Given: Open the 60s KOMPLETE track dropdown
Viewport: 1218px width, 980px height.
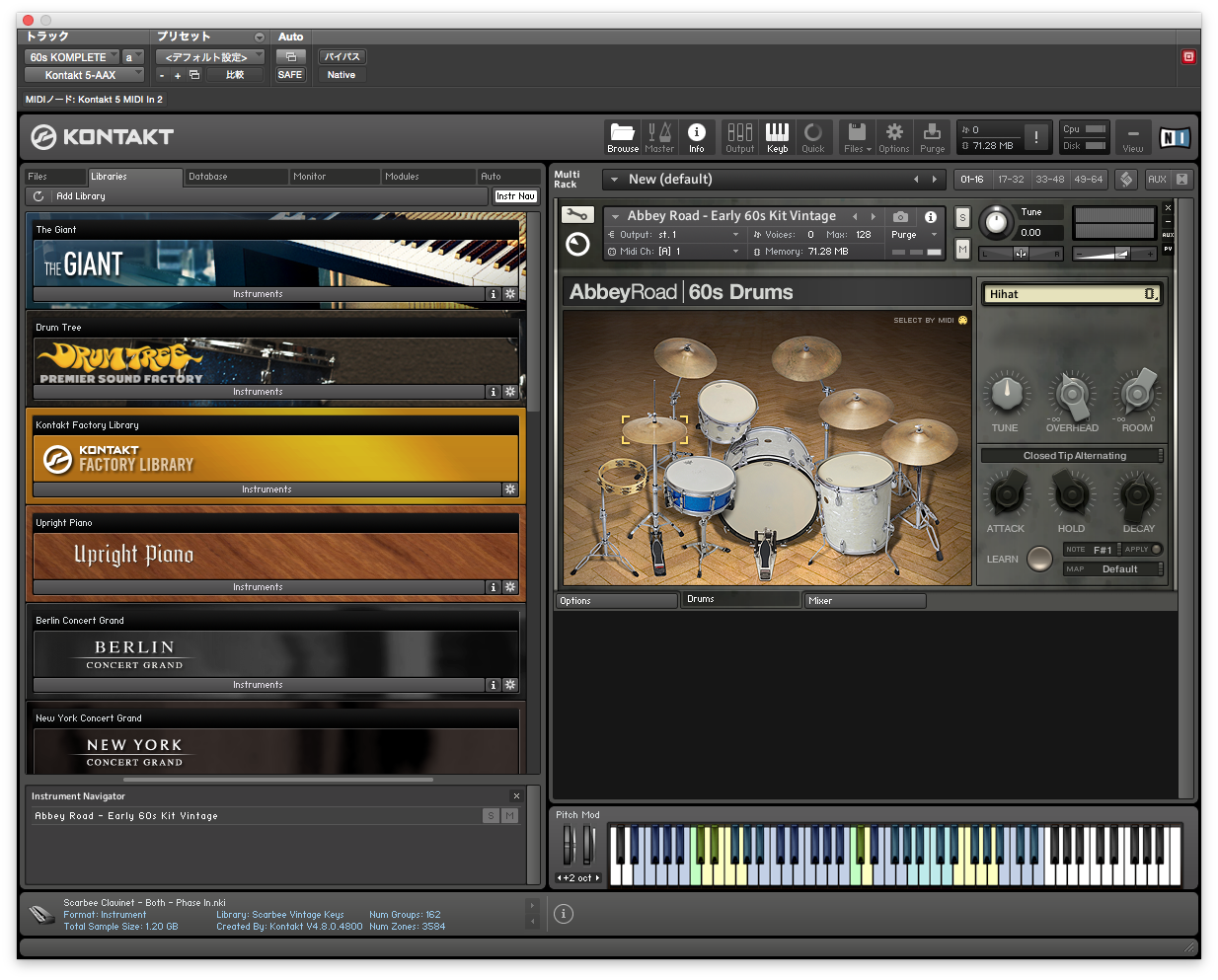Looking at the screenshot, I should pos(71,57).
